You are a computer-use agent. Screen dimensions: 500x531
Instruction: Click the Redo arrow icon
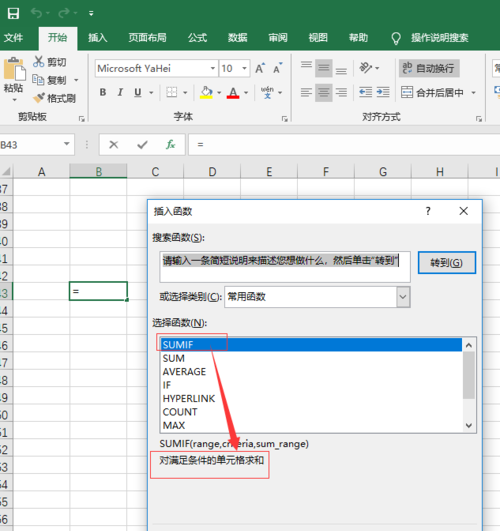coord(64,13)
